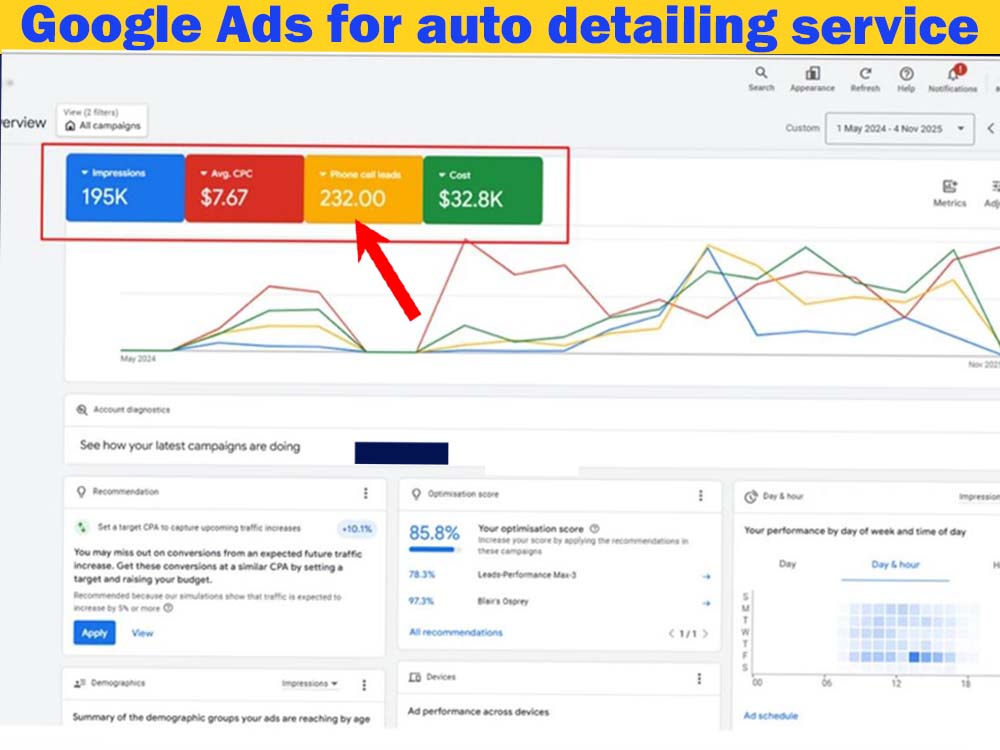The width and height of the screenshot is (1000, 750).
Task: Open the Appearance settings icon
Action: point(812,78)
